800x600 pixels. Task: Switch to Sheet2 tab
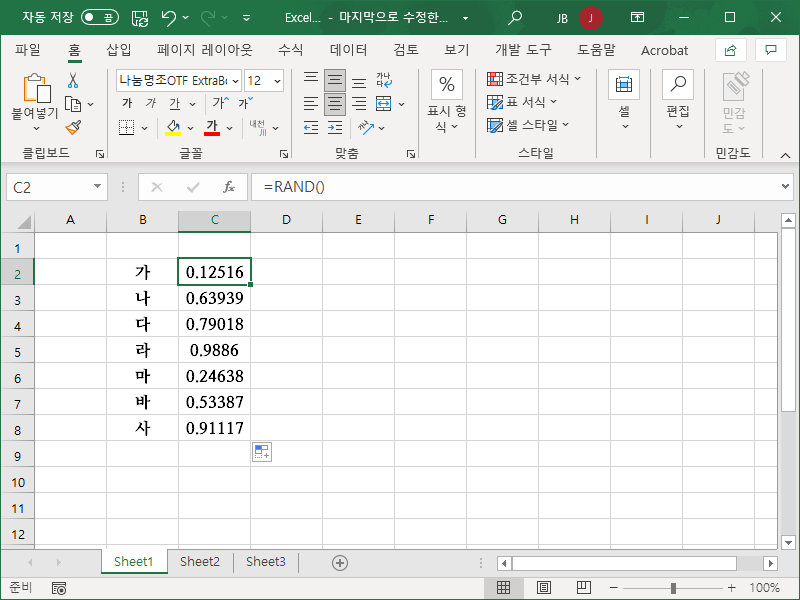tap(199, 562)
